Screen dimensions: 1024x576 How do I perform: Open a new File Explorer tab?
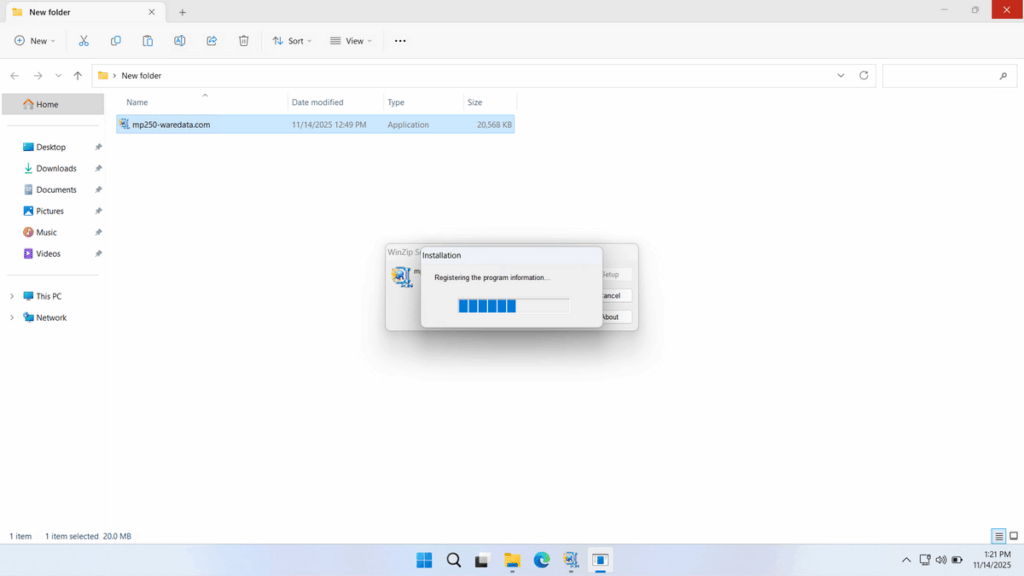[182, 12]
